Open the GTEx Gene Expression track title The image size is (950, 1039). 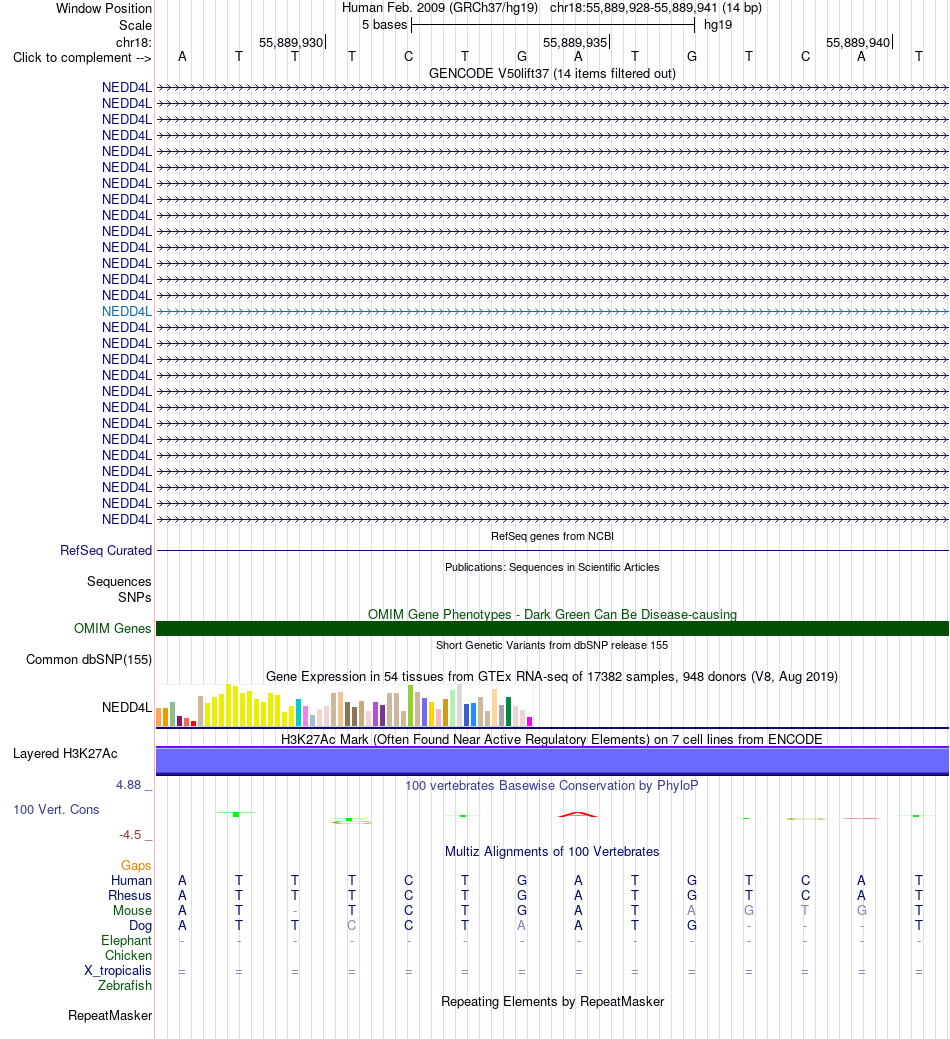(x=553, y=677)
